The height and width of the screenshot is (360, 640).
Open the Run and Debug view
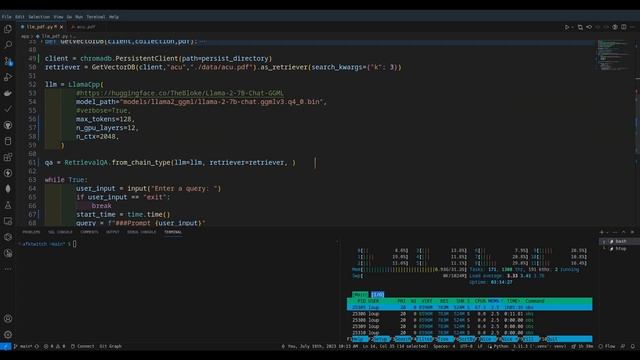point(8,77)
